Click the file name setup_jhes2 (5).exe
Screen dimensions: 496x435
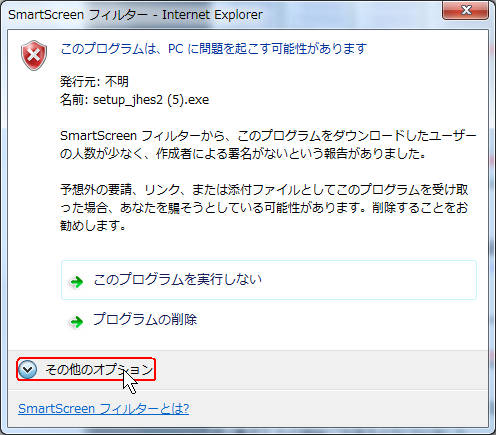click(151, 100)
